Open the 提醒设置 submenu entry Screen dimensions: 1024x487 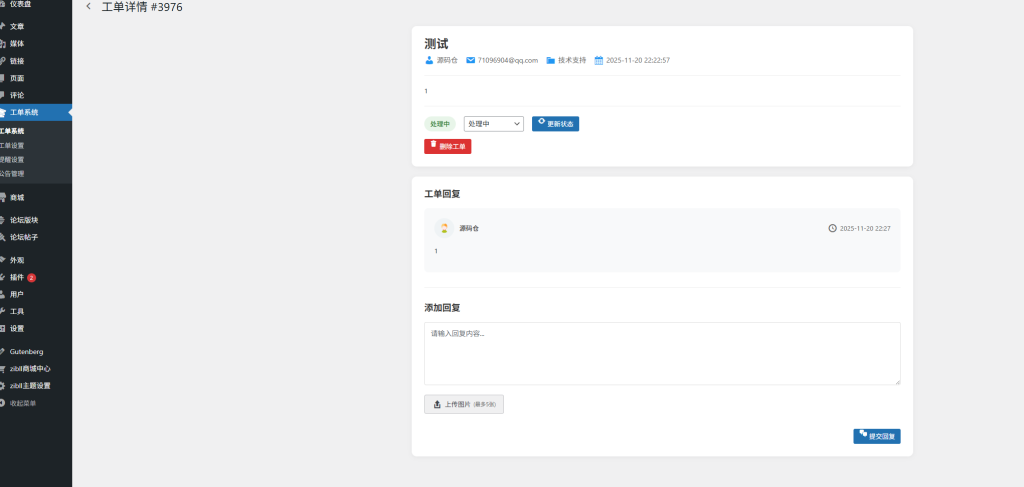tap(12, 160)
